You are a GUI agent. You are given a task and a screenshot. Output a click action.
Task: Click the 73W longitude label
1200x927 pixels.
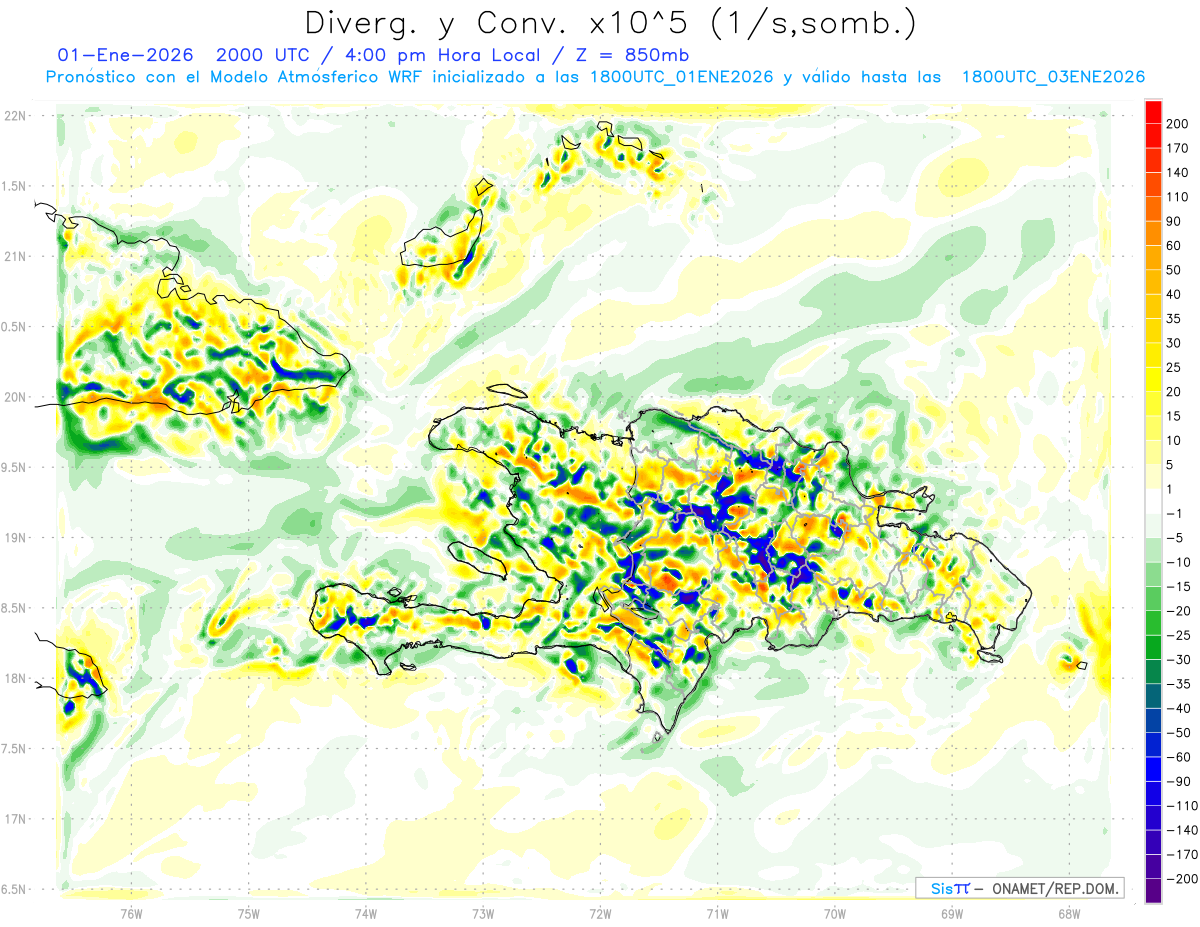(483, 912)
